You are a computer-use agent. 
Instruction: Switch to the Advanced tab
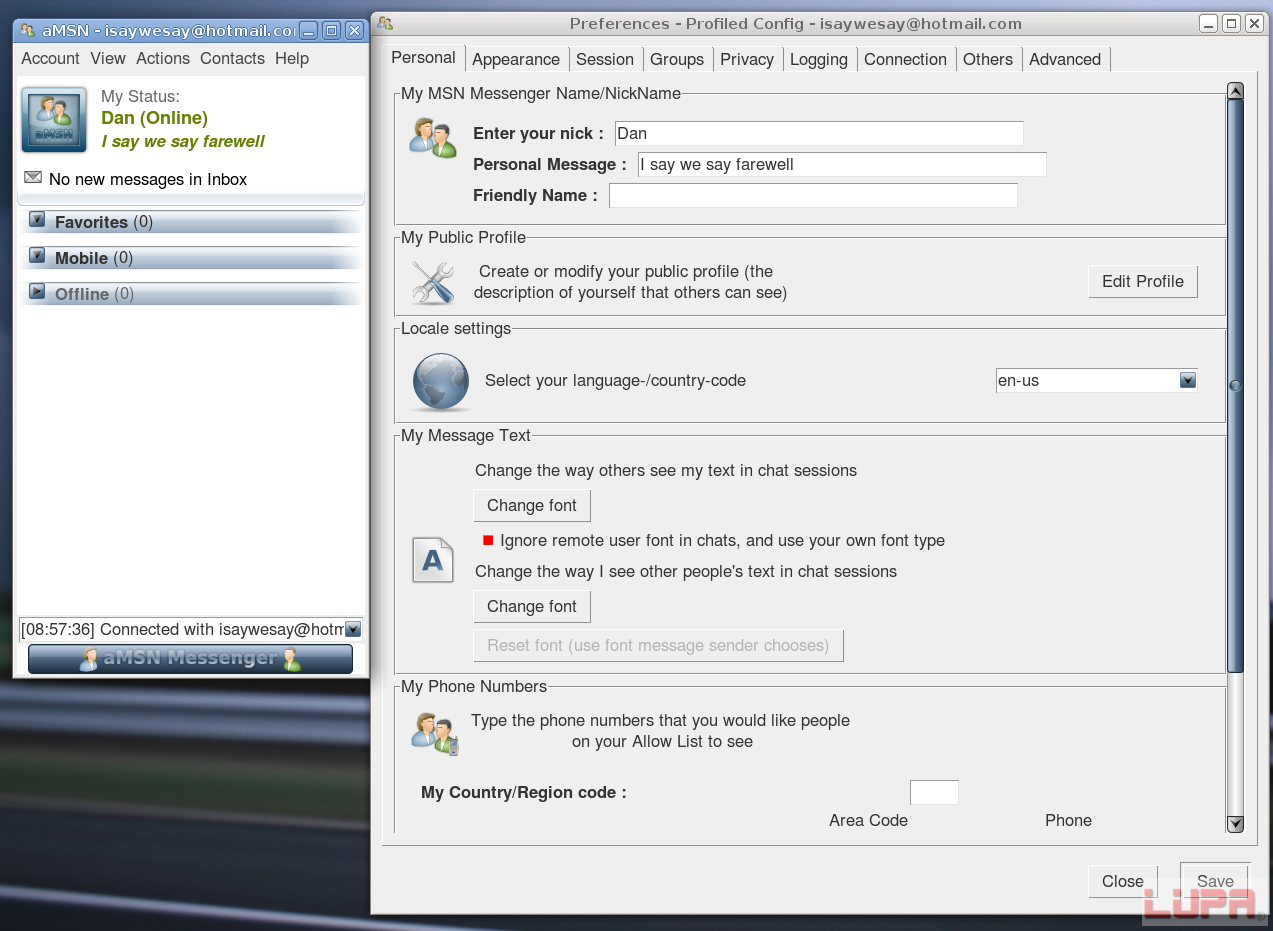(x=1065, y=59)
